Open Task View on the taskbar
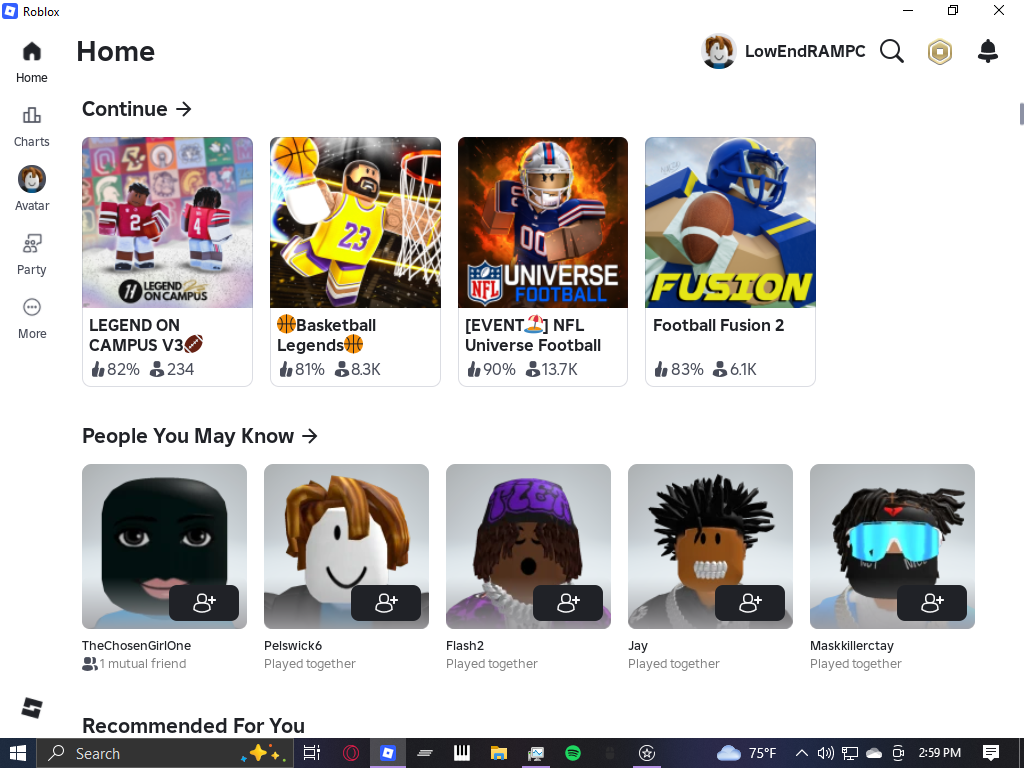Image resolution: width=1024 pixels, height=768 pixels. pos(312,753)
